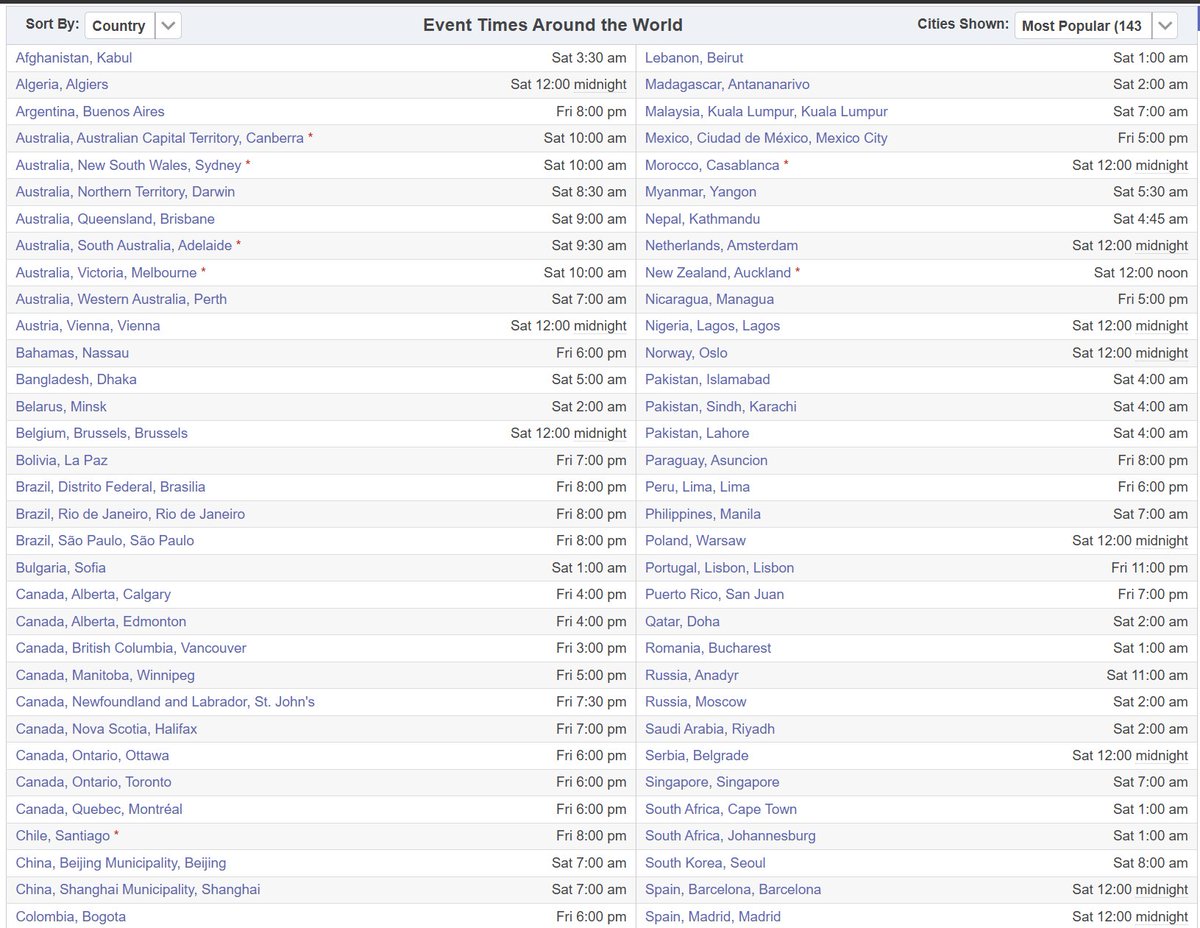1200x928 pixels.
Task: Open the Canada, Manitoba, Winnipeg link
Action: [x=105, y=675]
